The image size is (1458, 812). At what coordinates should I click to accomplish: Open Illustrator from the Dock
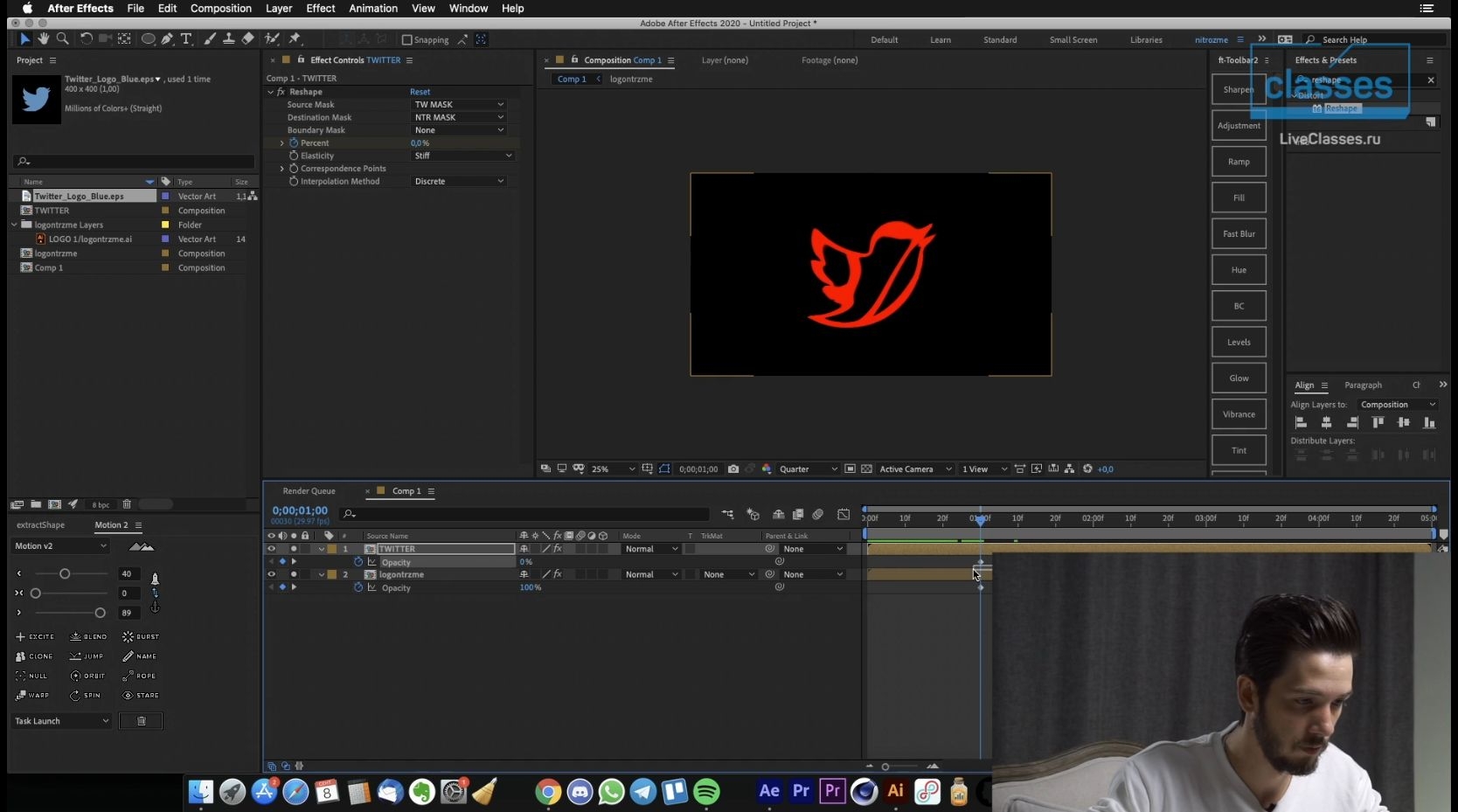[x=896, y=791]
